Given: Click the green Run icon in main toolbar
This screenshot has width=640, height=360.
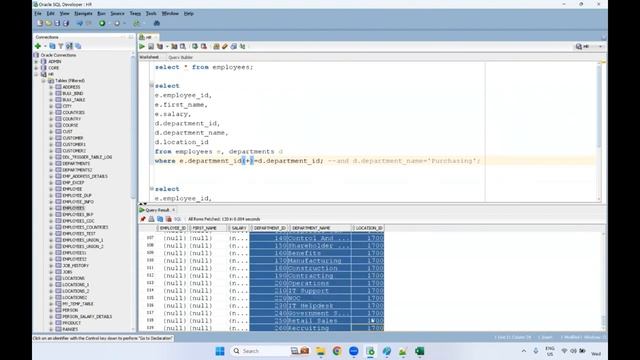Looking at the screenshot, I should click(102, 23).
